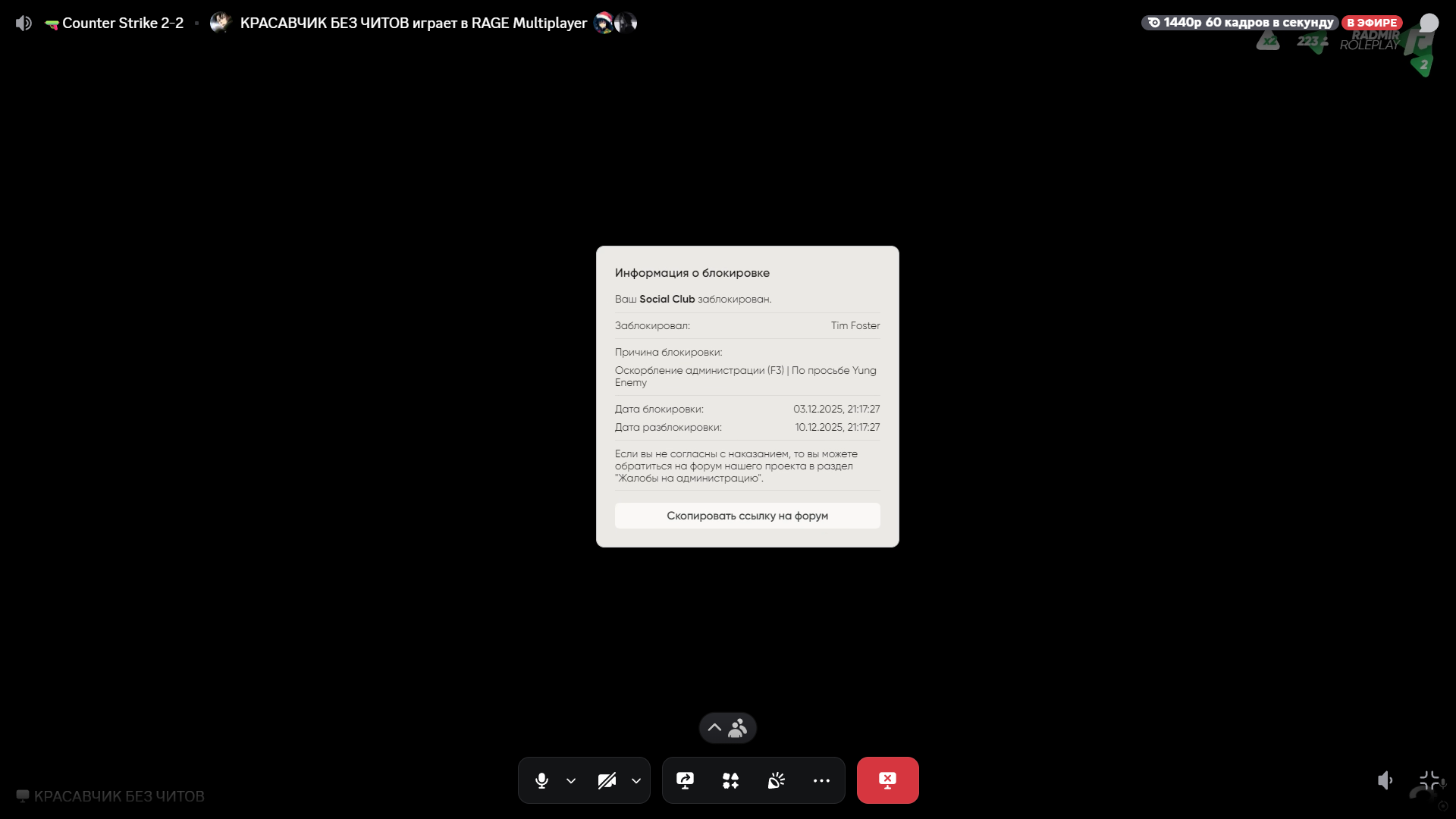The image size is (1456, 819).
Task: Click the red stop watching stream button
Action: (x=887, y=780)
